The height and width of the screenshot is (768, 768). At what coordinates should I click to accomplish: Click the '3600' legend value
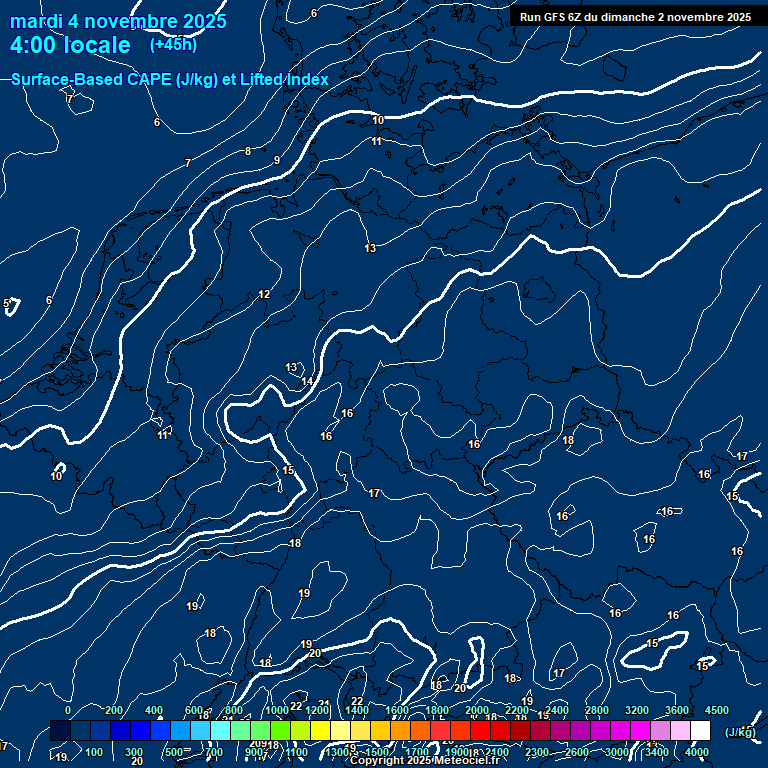tap(677, 710)
